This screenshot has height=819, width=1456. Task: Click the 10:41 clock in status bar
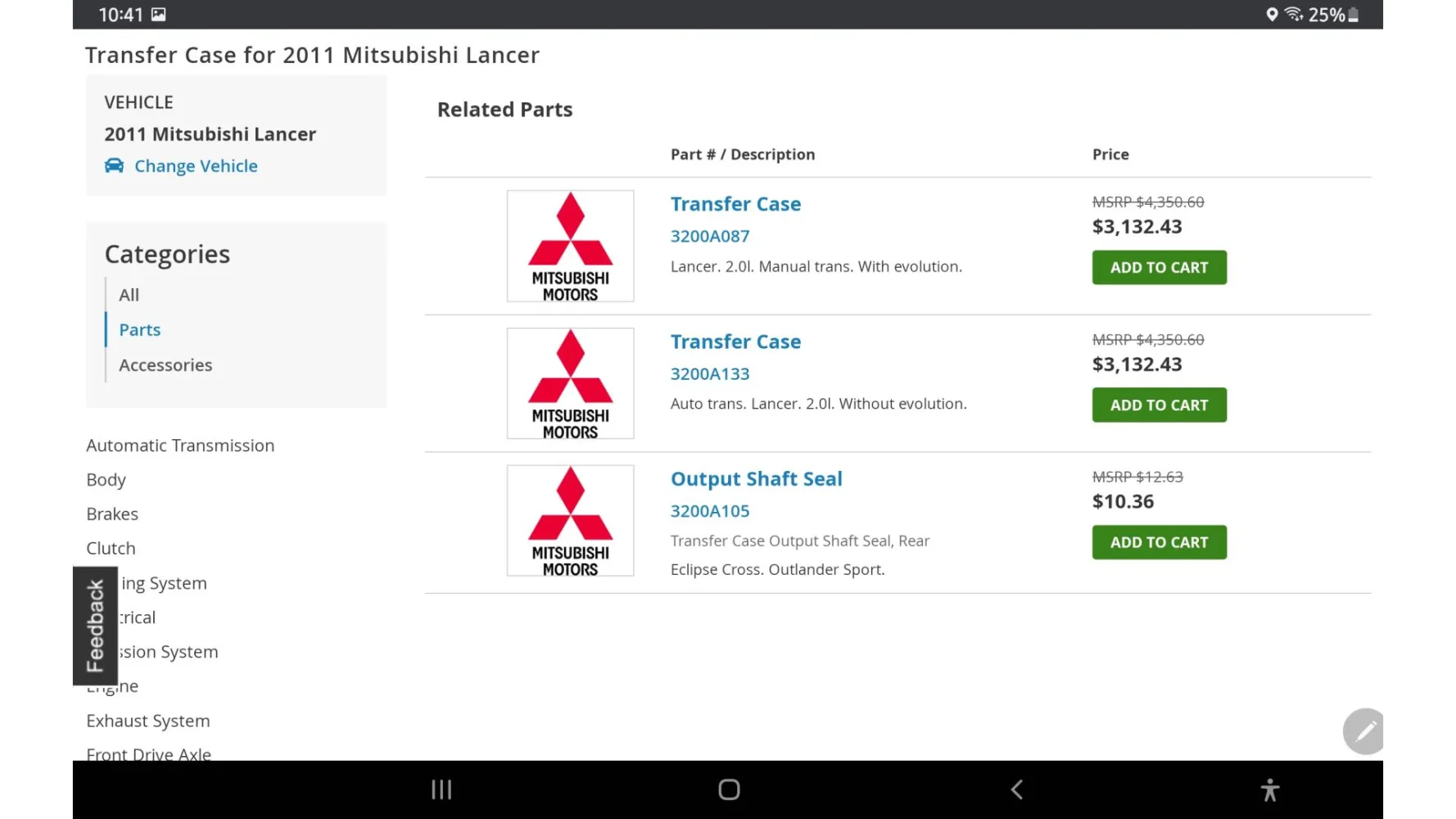(x=121, y=15)
